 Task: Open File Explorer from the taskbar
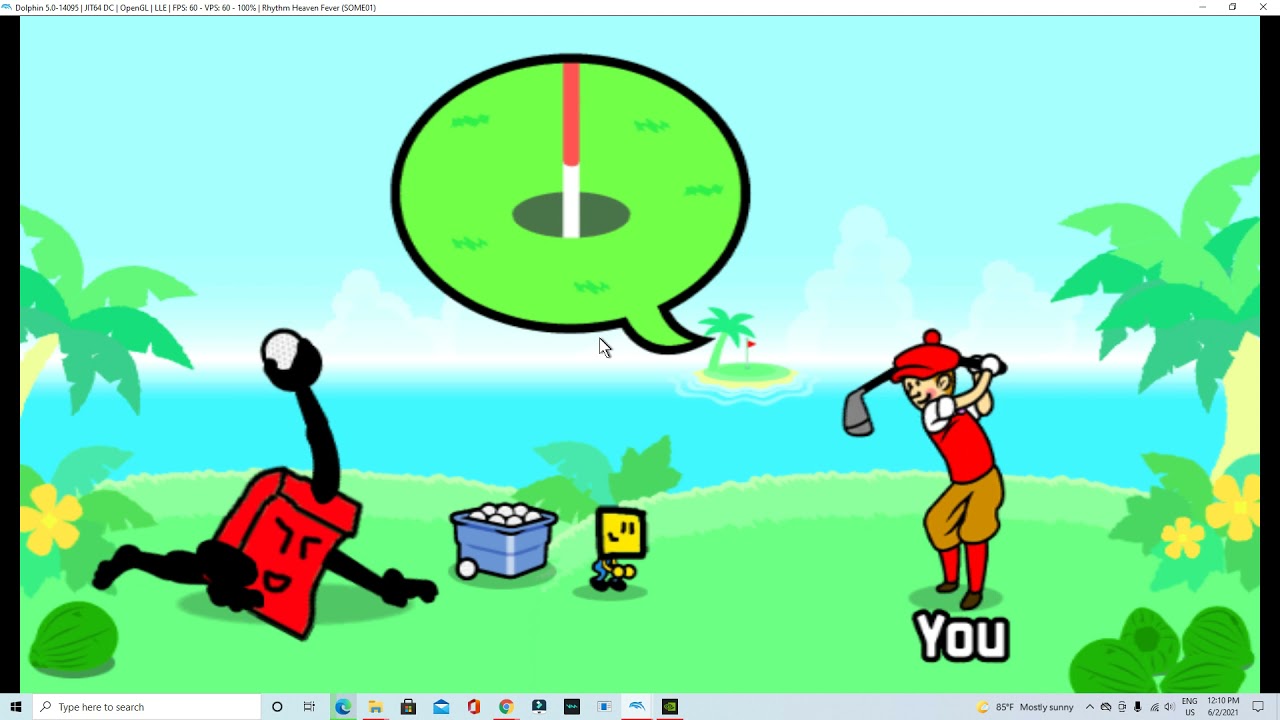375,707
